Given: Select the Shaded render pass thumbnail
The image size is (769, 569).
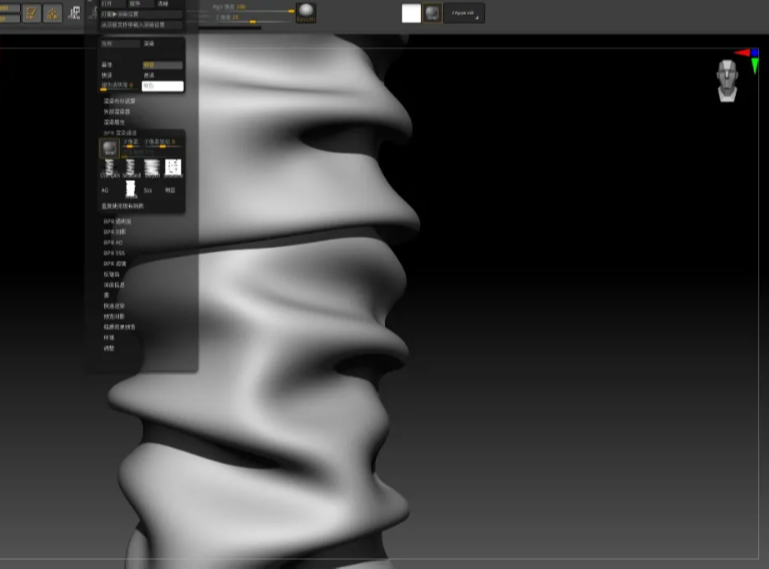Looking at the screenshot, I should pos(130,167).
